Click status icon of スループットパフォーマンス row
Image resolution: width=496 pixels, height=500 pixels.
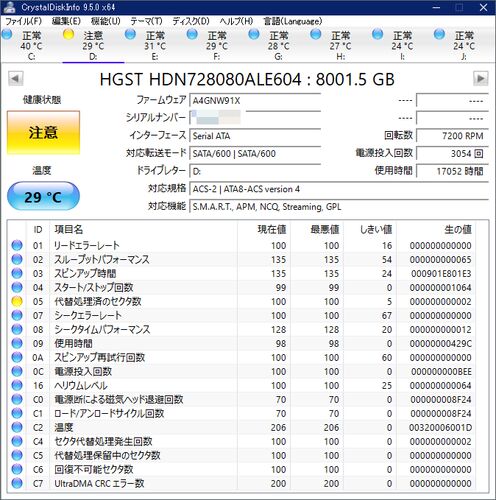pyautogui.click(x=17, y=259)
